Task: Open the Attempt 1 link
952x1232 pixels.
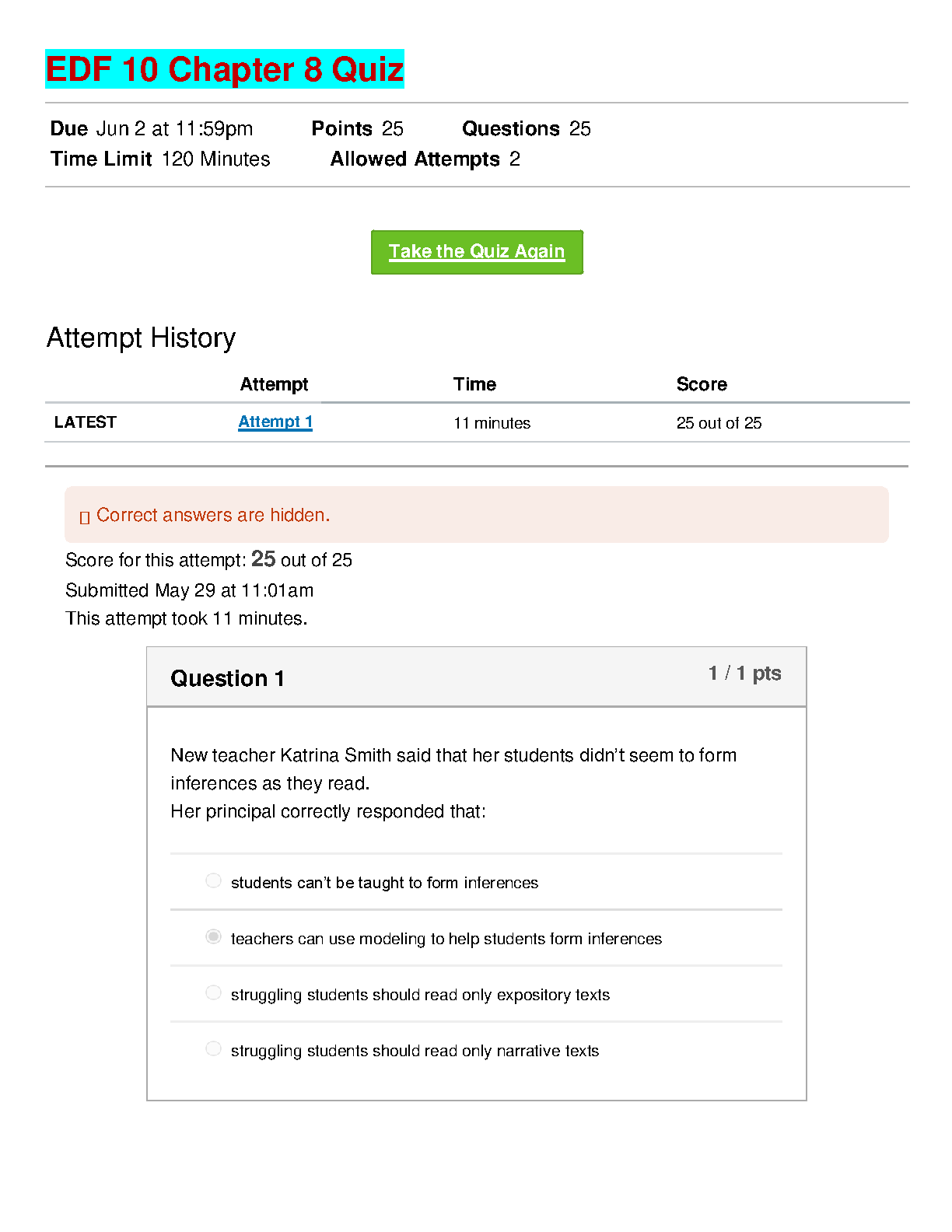Action: point(275,422)
